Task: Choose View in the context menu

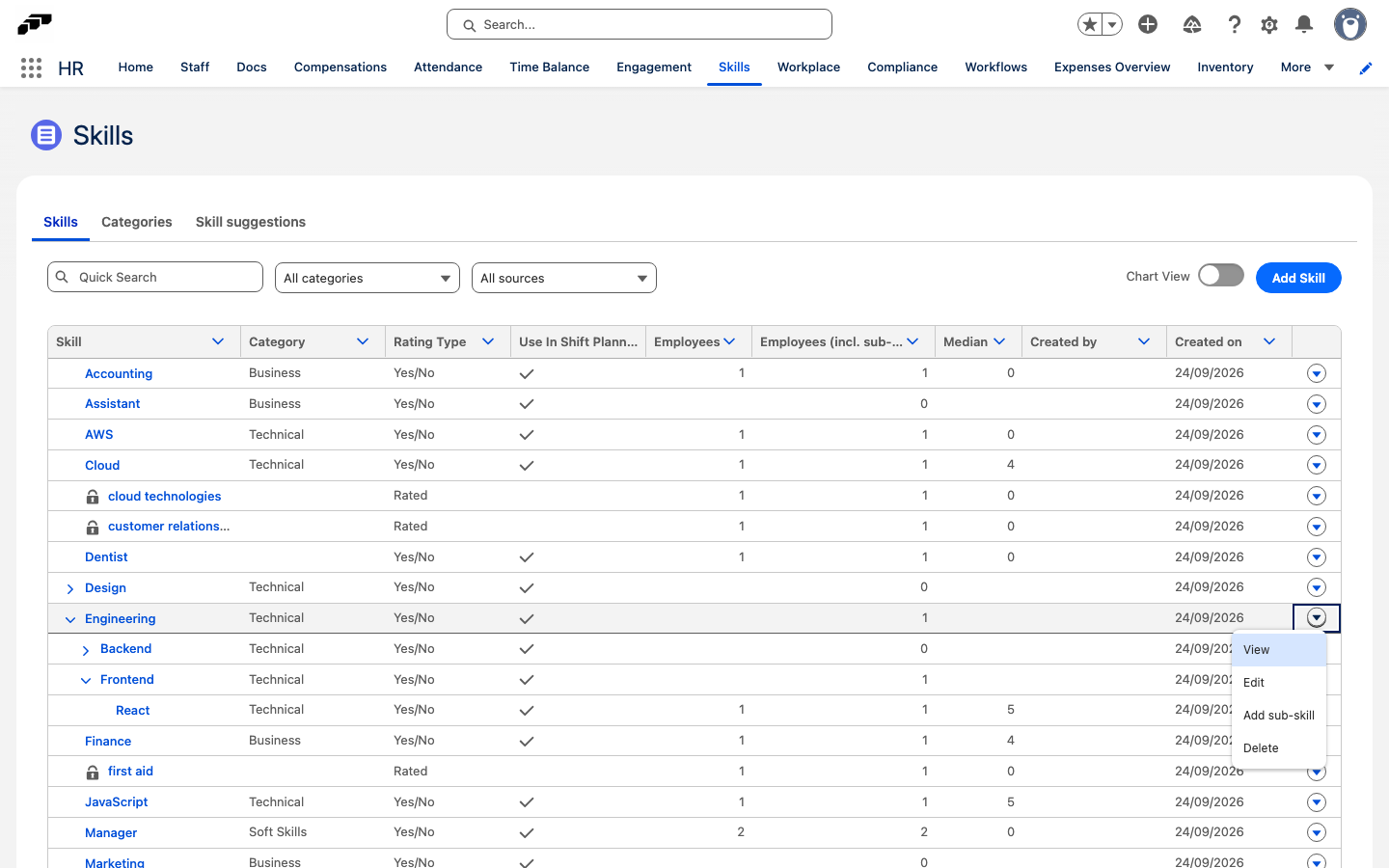Action: (x=1279, y=650)
